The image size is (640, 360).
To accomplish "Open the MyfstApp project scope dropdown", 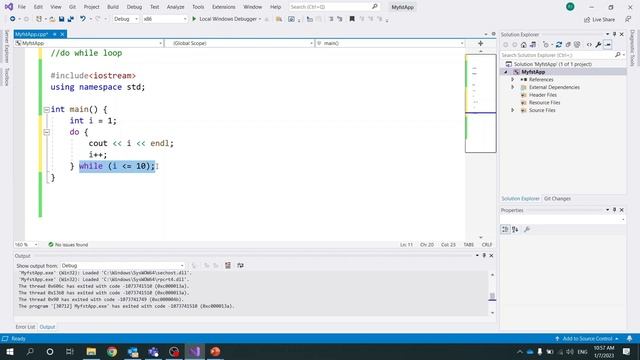I will point(89,43).
